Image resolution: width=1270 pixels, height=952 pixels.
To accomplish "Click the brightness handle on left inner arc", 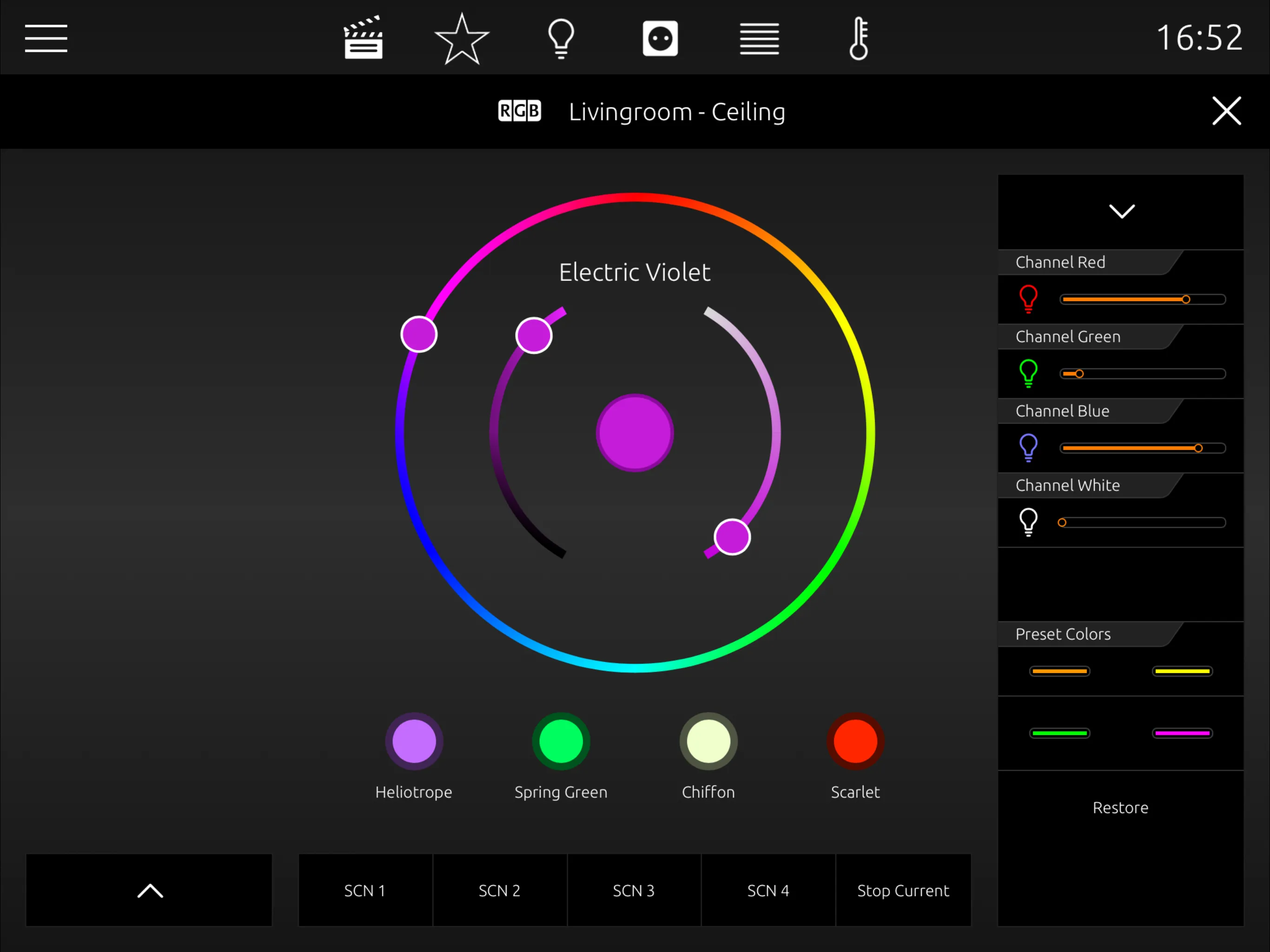I will click(x=534, y=335).
